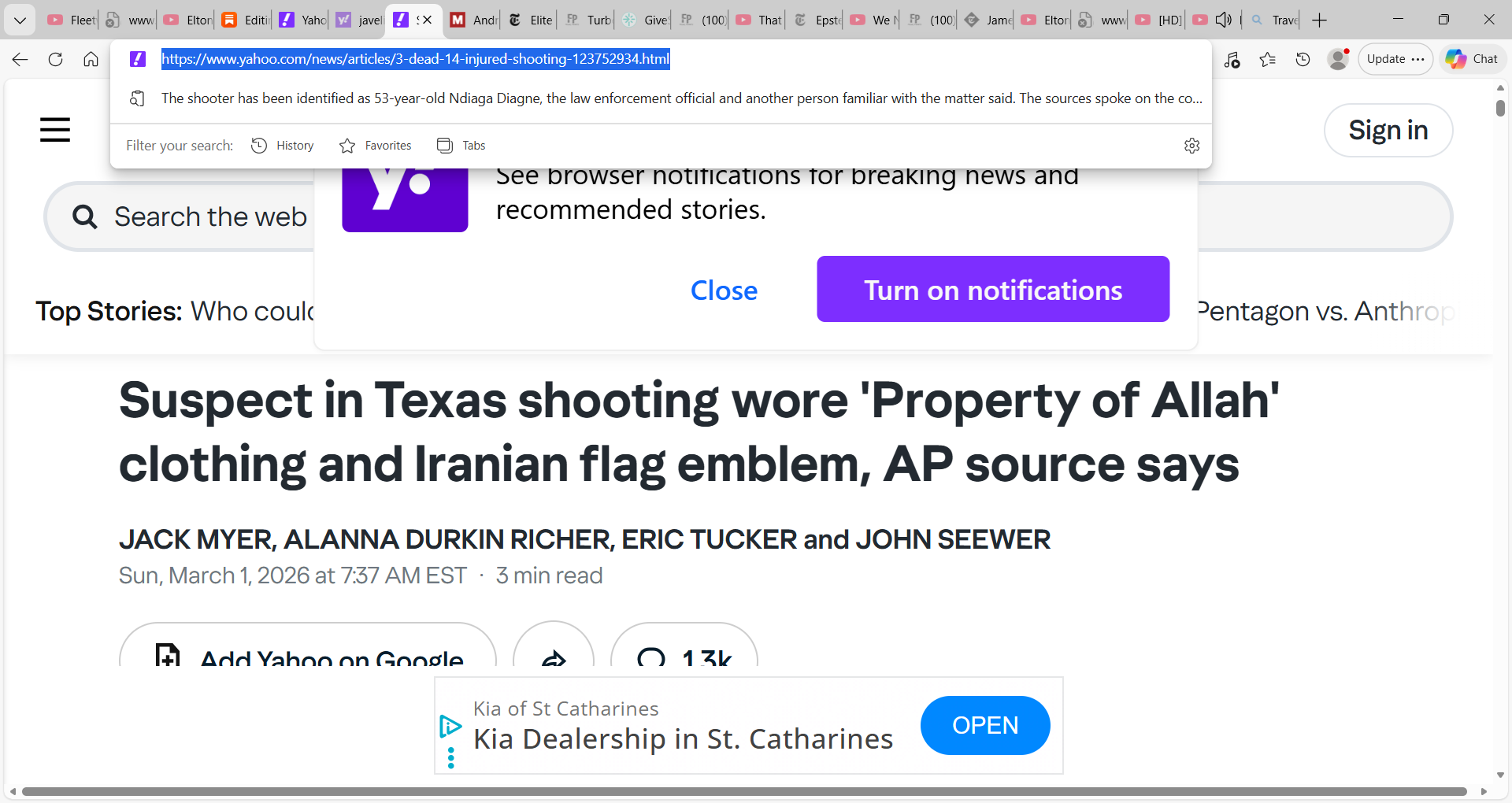Switch to the Give tab
The image size is (1512, 803).
click(x=646, y=20)
